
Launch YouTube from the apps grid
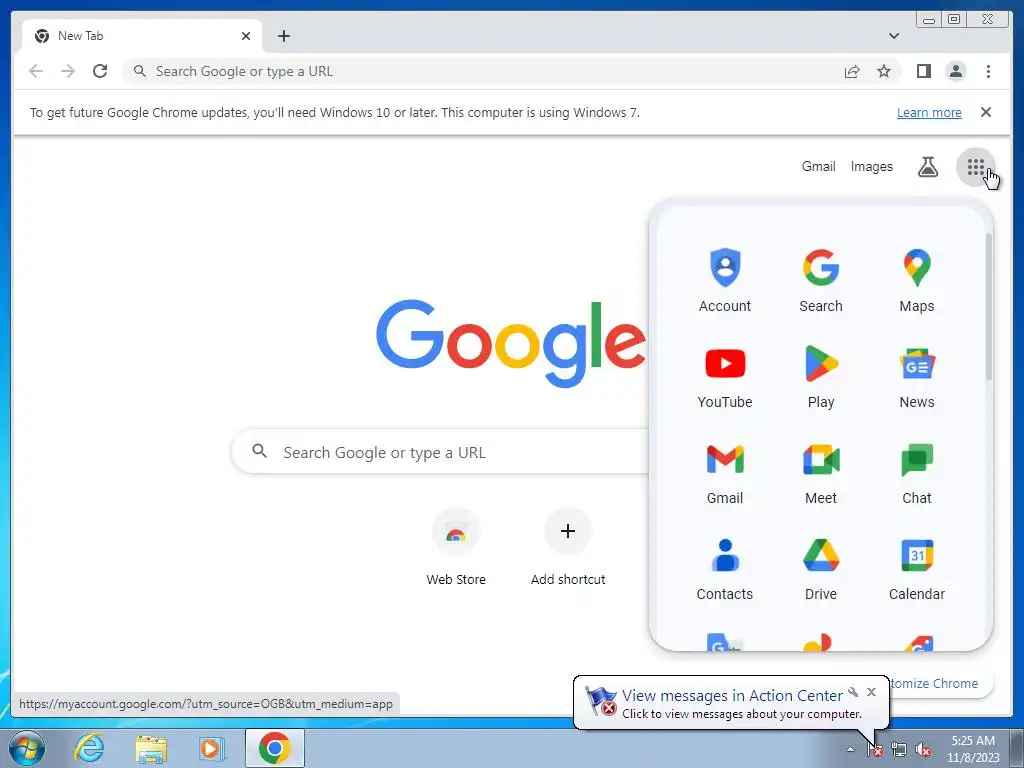pyautogui.click(x=725, y=376)
